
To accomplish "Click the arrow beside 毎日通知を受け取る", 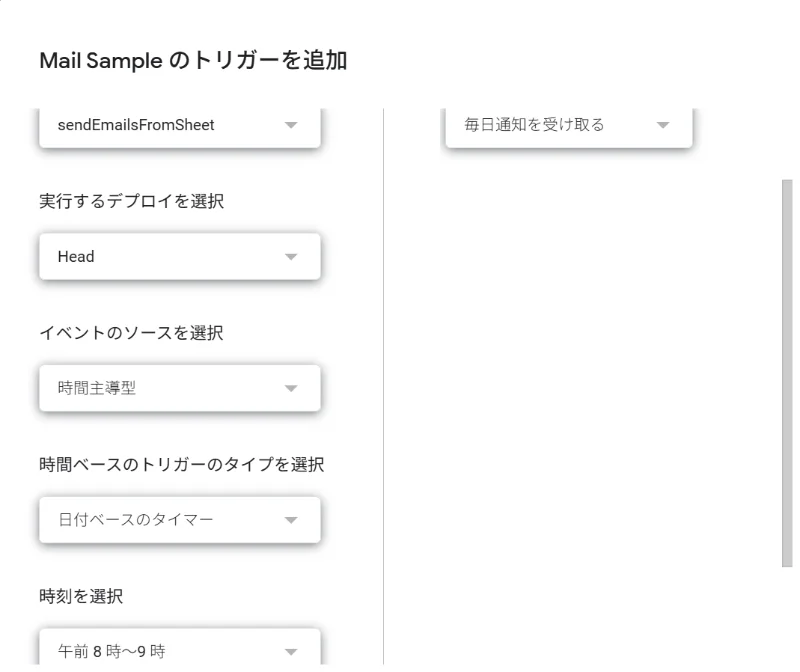I will [x=662, y=126].
